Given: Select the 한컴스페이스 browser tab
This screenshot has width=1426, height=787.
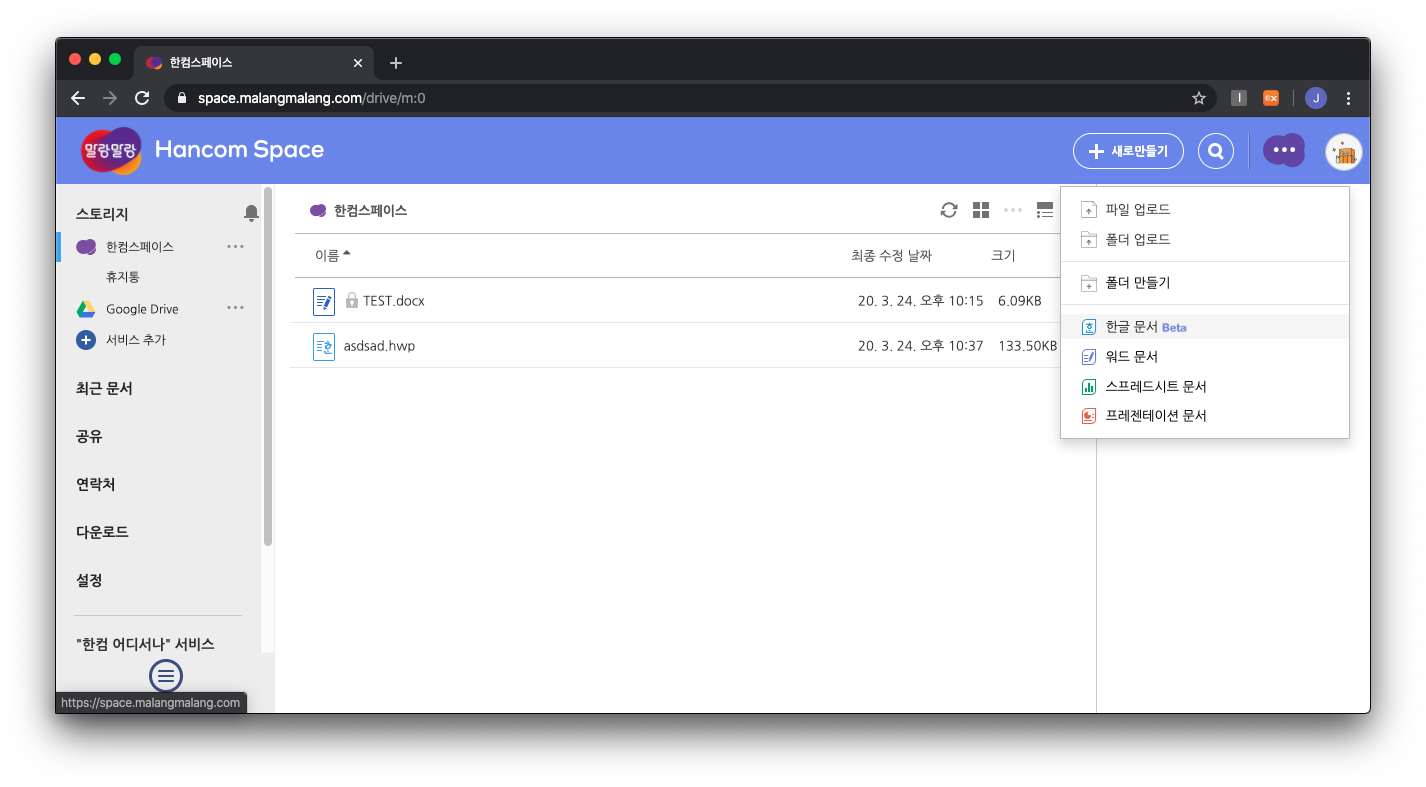Looking at the screenshot, I should point(254,62).
